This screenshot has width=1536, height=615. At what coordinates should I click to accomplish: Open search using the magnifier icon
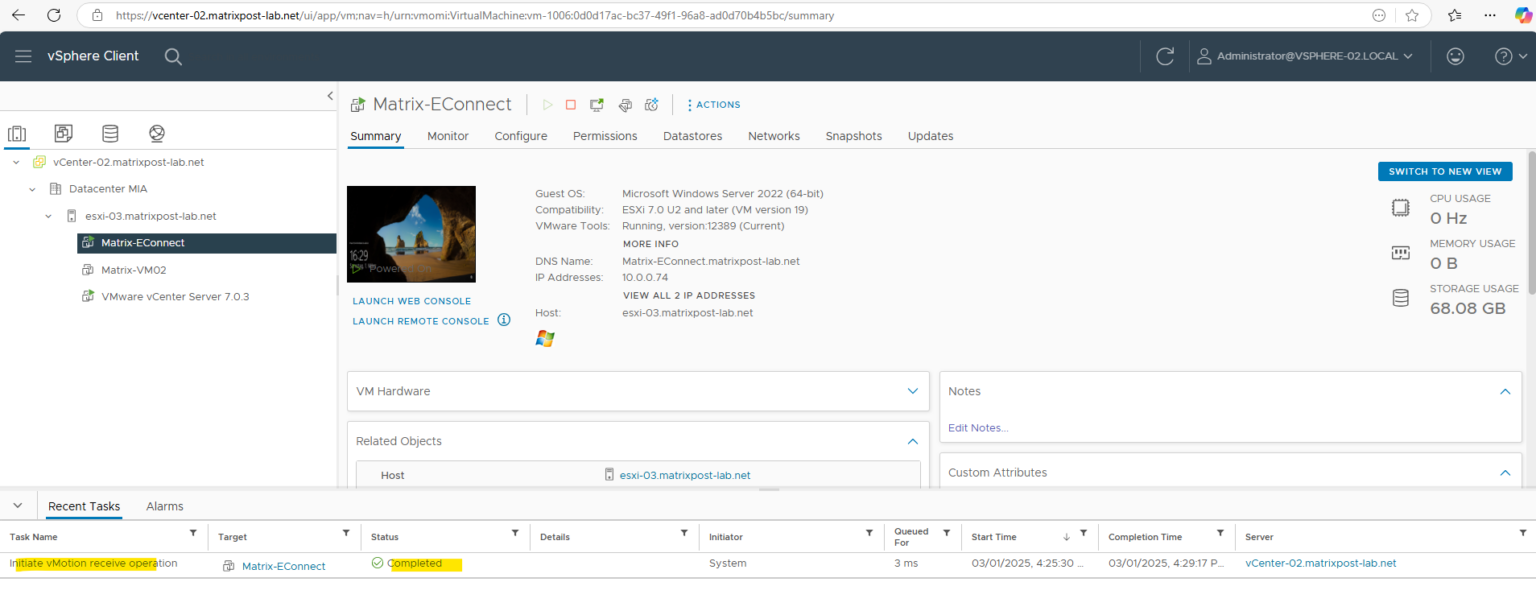pos(173,56)
